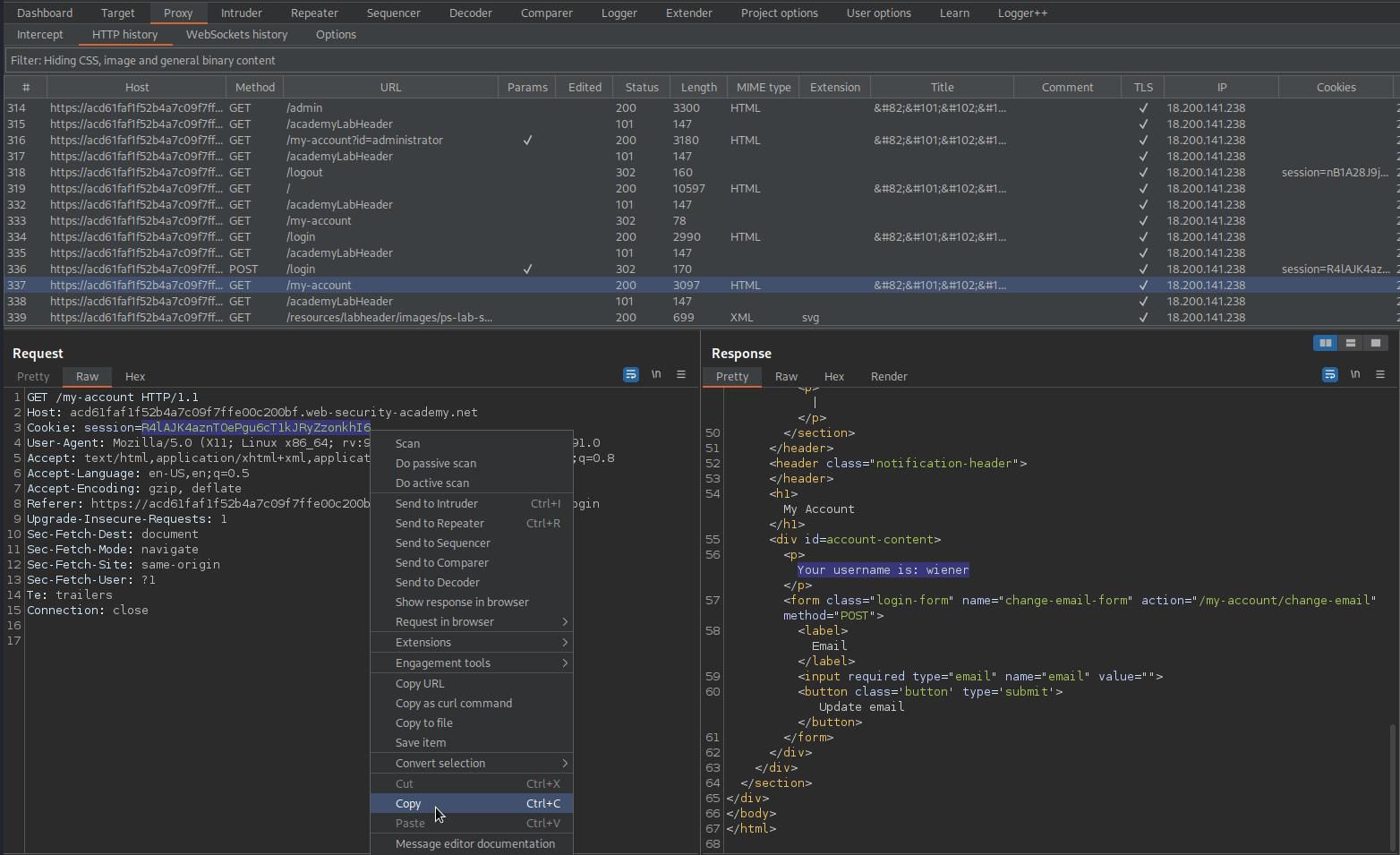The image size is (1400, 855).
Task: Sort history by Cookies column header
Action: click(x=1336, y=87)
